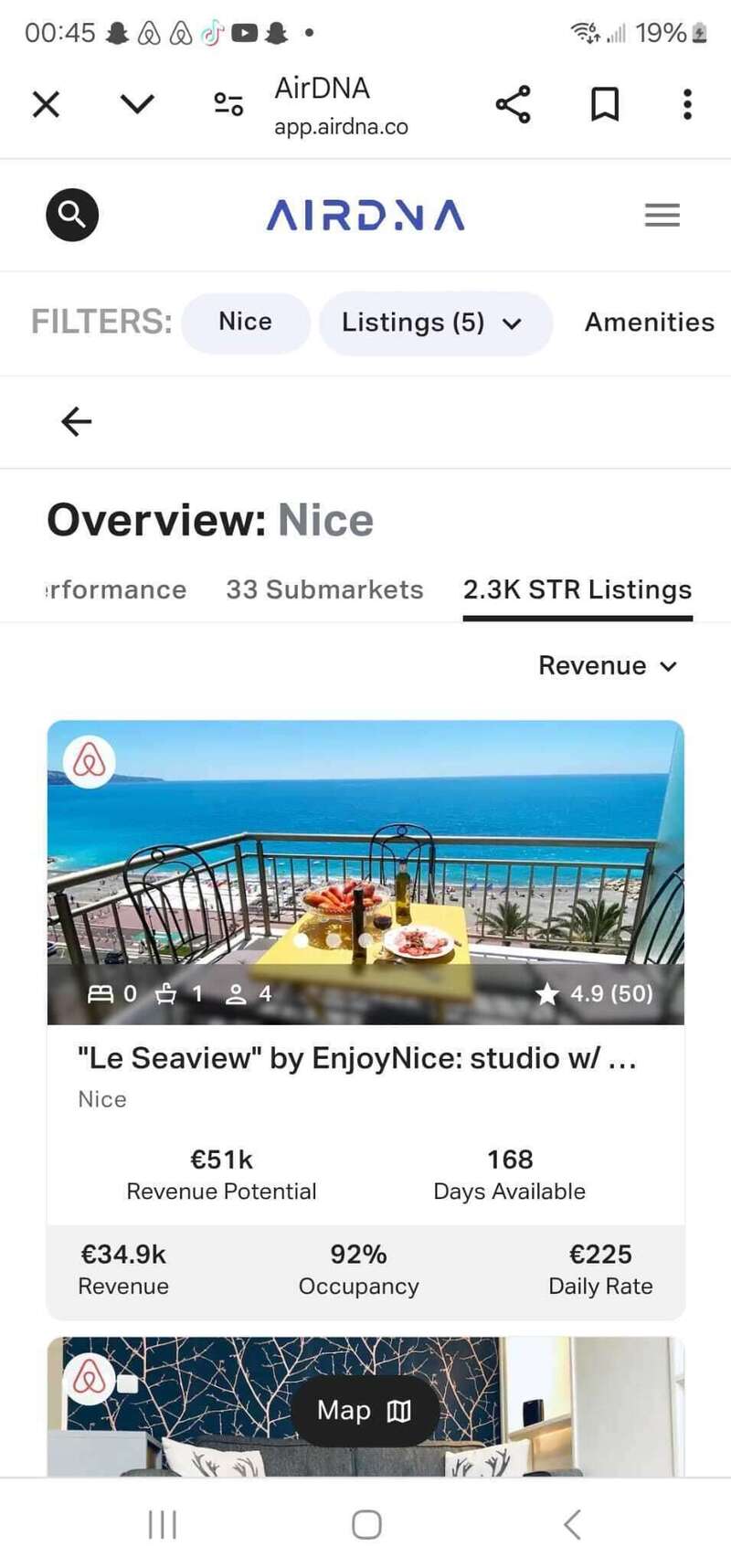Show the Map view button
Viewport: 731px width, 1568px height.
(365, 1411)
